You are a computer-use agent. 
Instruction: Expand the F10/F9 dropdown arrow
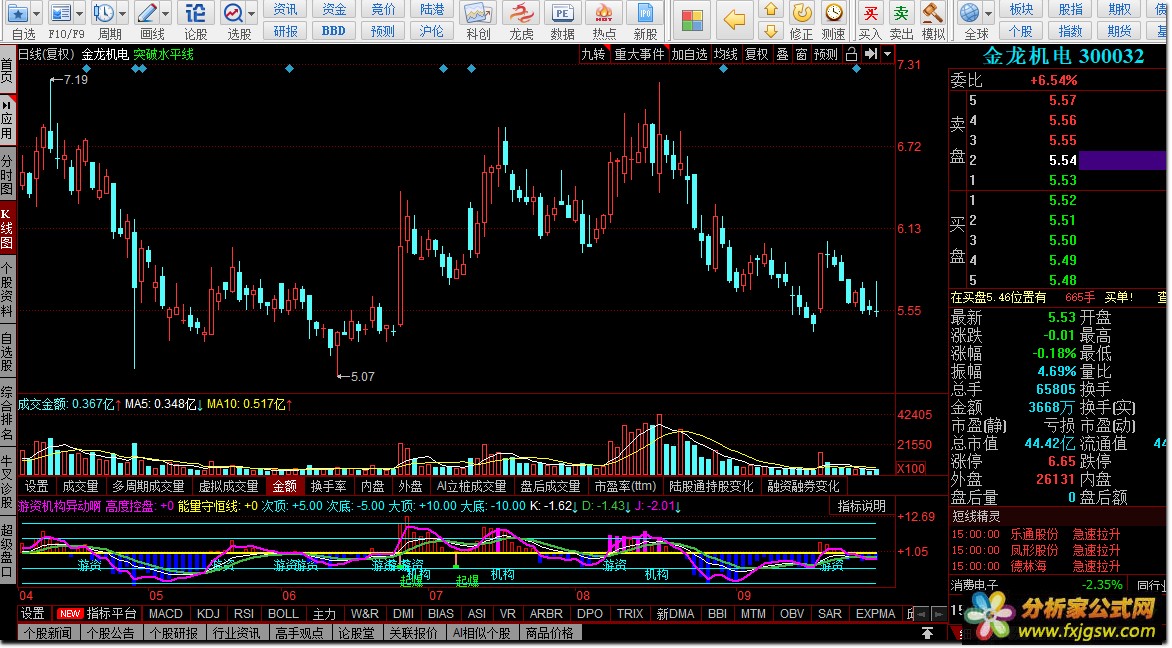79,13
